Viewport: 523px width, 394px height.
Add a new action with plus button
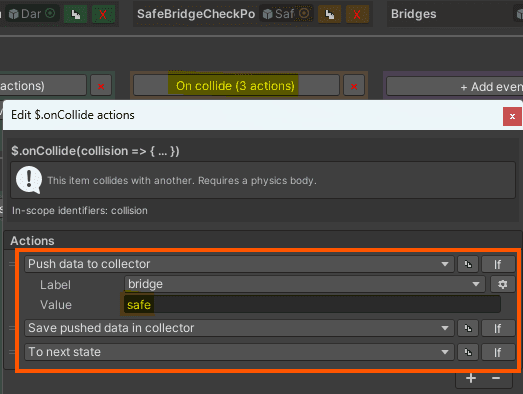click(x=471, y=378)
